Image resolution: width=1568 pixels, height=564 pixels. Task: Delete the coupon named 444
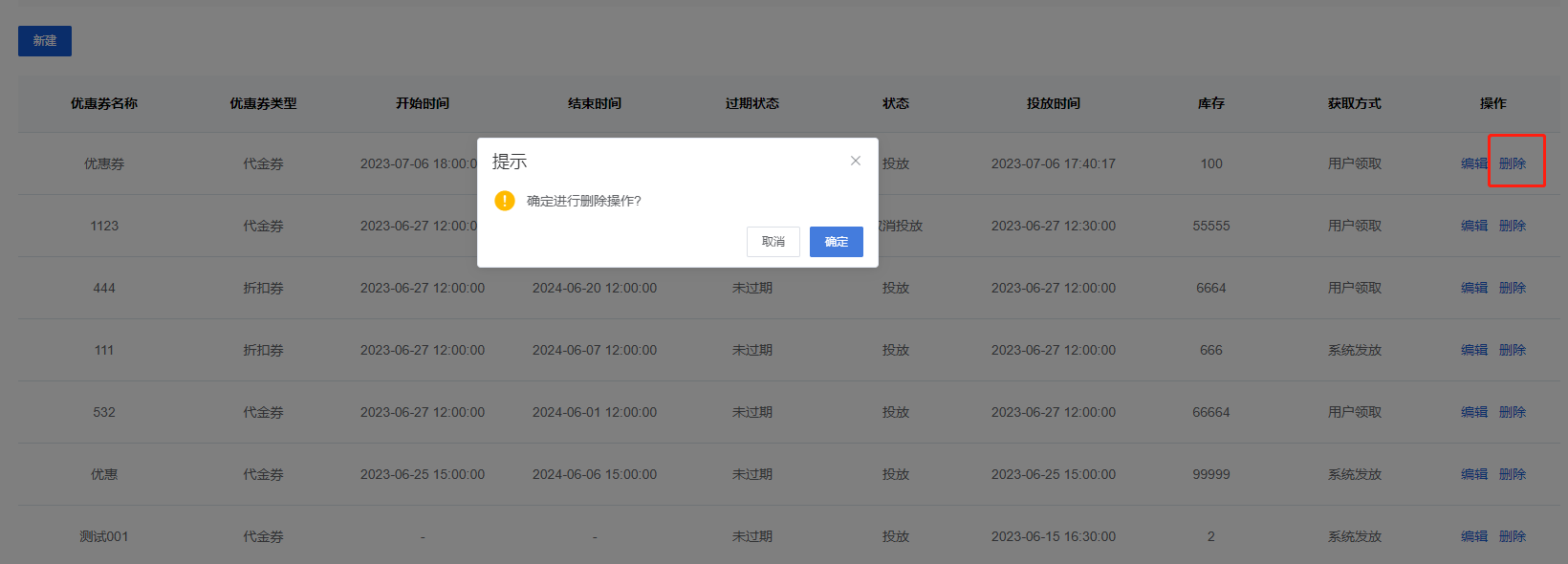pos(1513,288)
